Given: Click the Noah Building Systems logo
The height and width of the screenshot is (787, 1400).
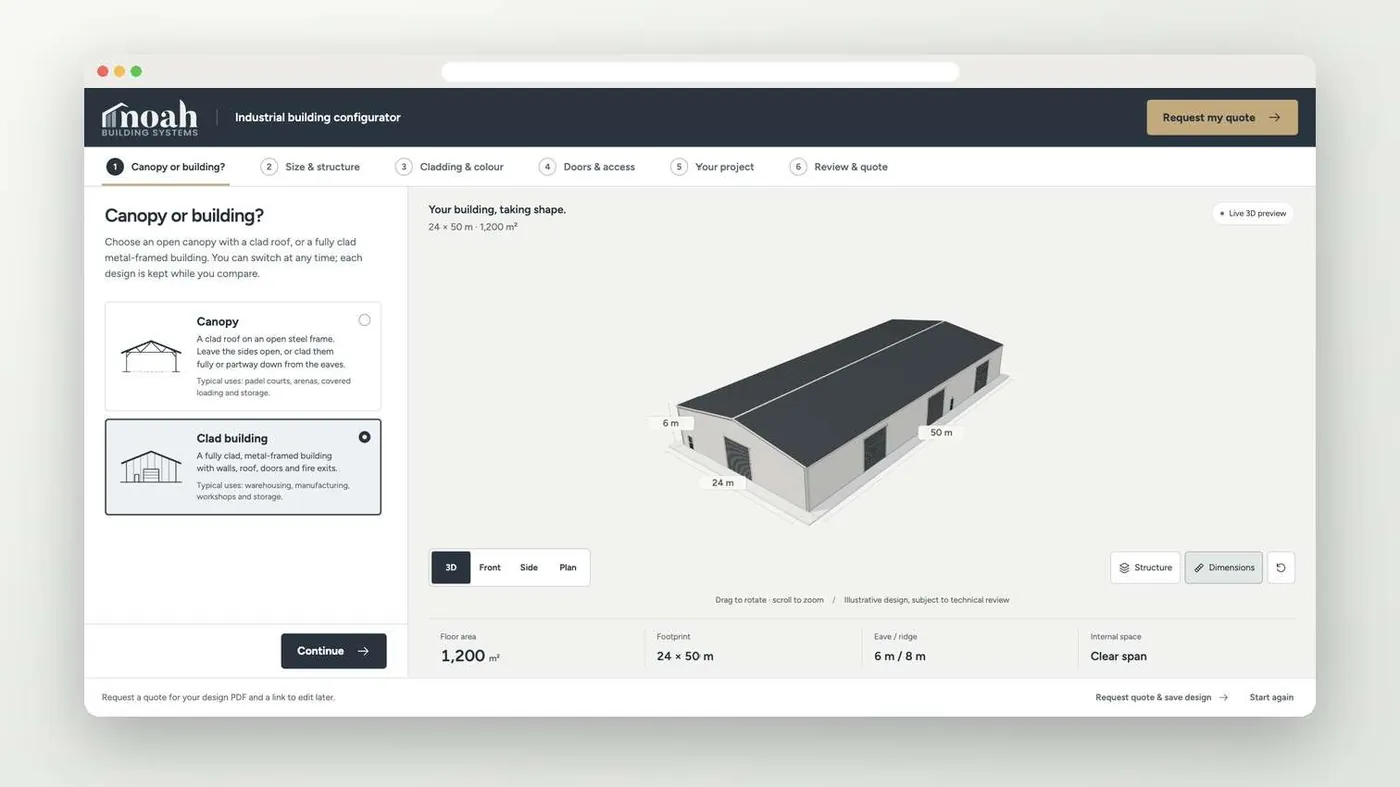Looking at the screenshot, I should (x=150, y=118).
